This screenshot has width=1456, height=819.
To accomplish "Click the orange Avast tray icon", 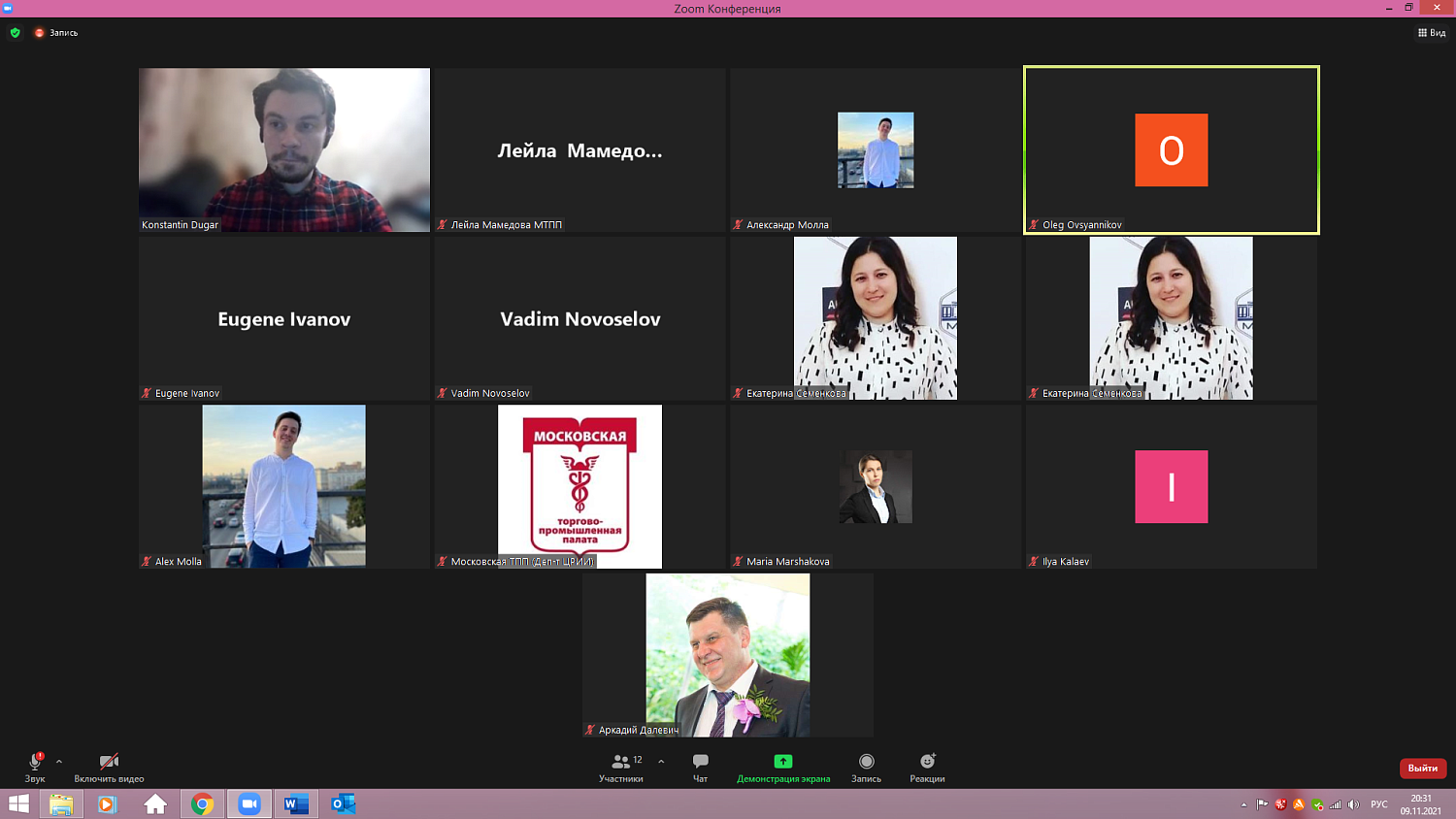I will tap(1299, 804).
